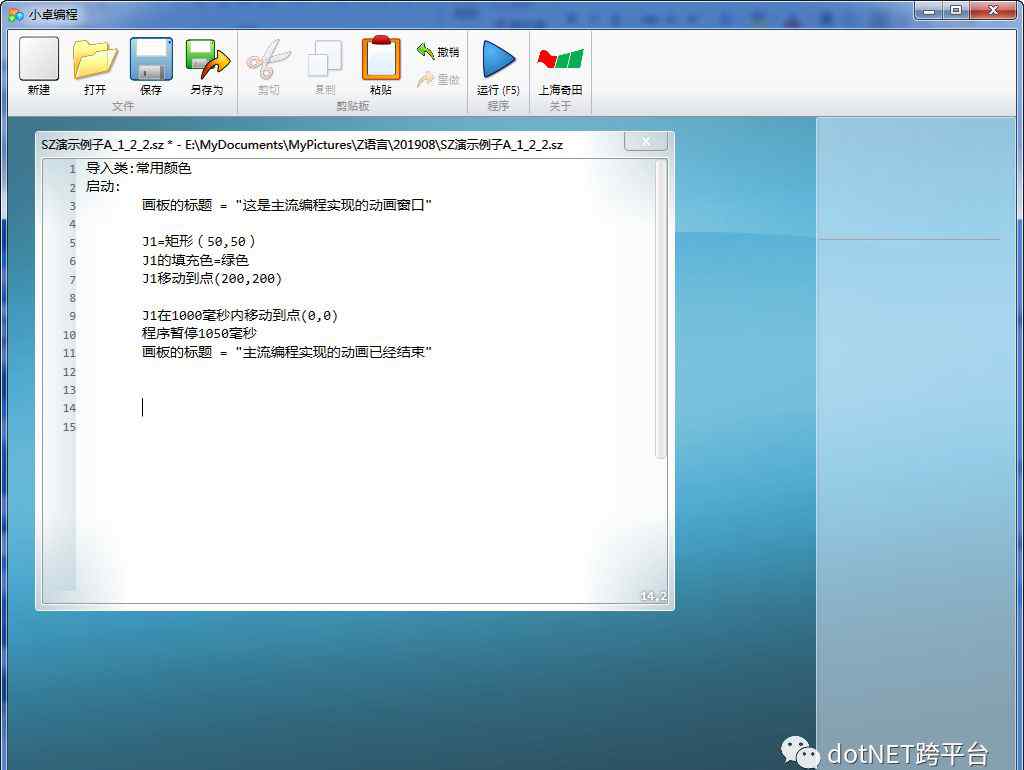Close the 小卓编程 application window

pyautogui.click(x=993, y=10)
